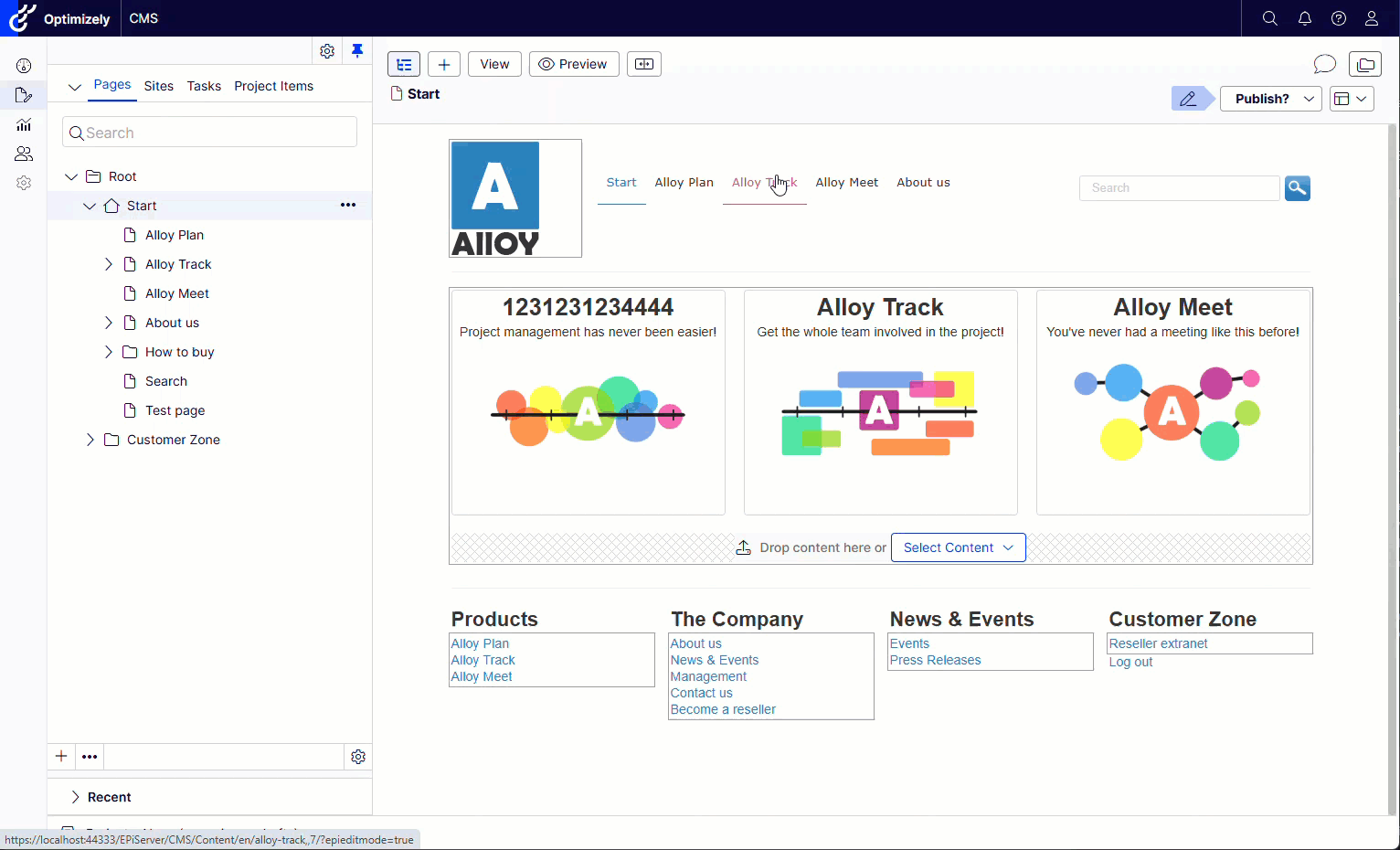
Task: Click the page tree search field
Action: tap(209, 132)
